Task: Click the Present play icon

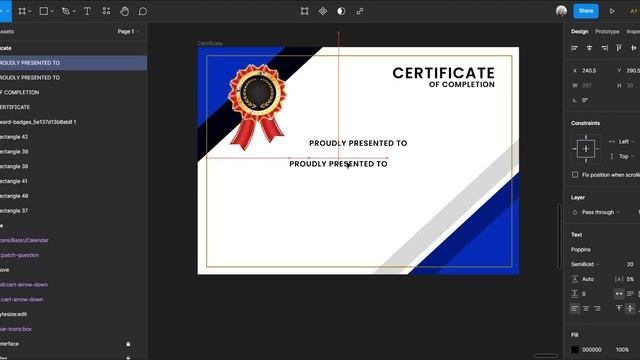Action: (x=612, y=11)
